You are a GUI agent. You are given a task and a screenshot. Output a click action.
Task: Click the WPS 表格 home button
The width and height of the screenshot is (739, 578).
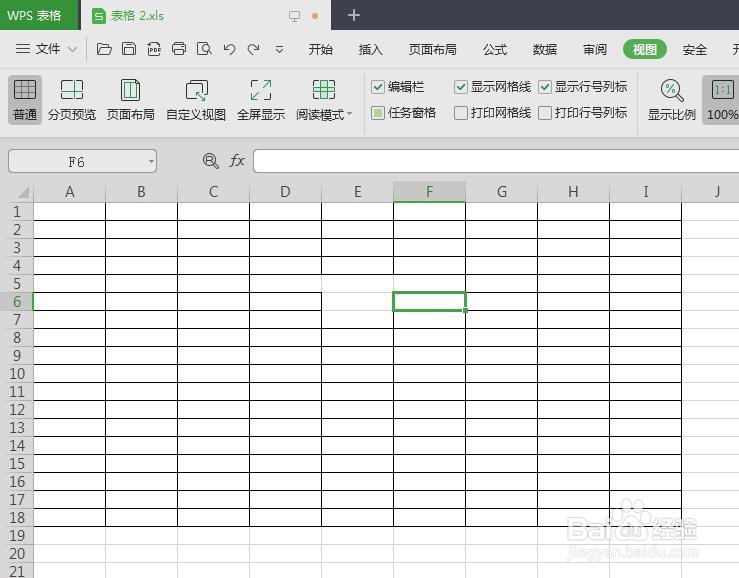[x=40, y=15]
